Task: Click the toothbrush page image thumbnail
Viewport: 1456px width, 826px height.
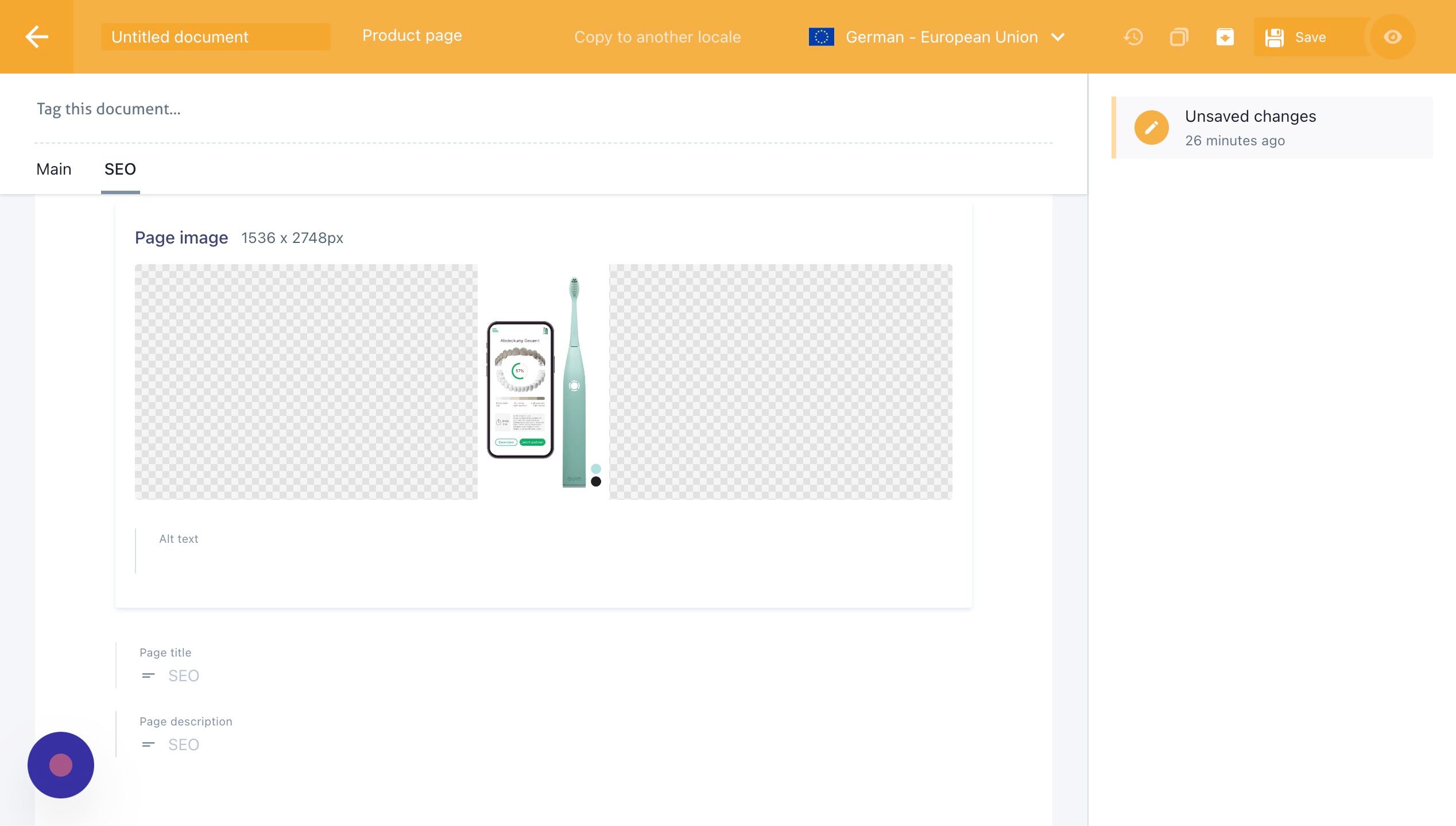Action: pyautogui.click(x=543, y=382)
